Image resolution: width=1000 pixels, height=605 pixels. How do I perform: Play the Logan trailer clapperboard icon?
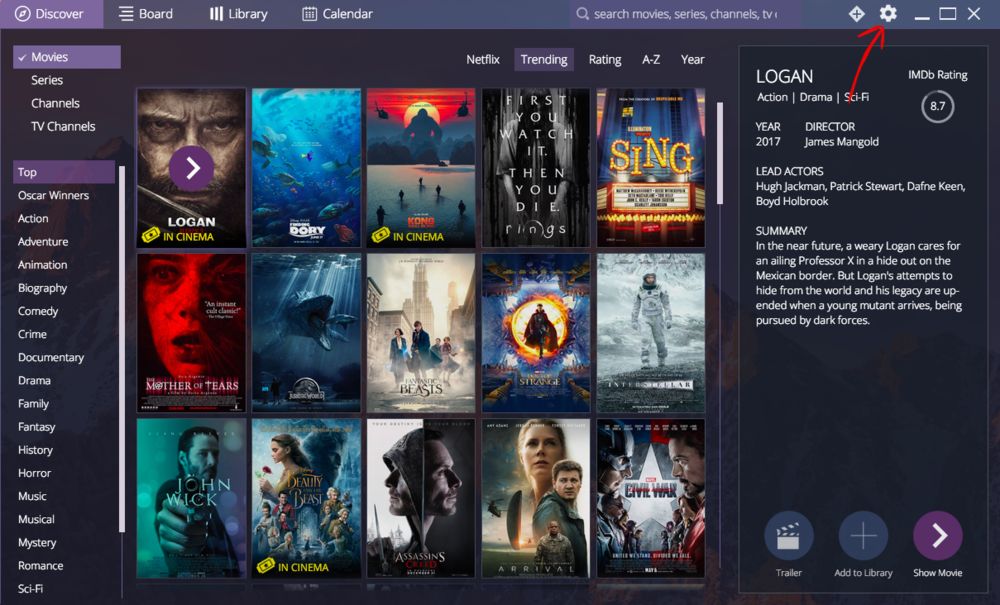pyautogui.click(x=789, y=536)
